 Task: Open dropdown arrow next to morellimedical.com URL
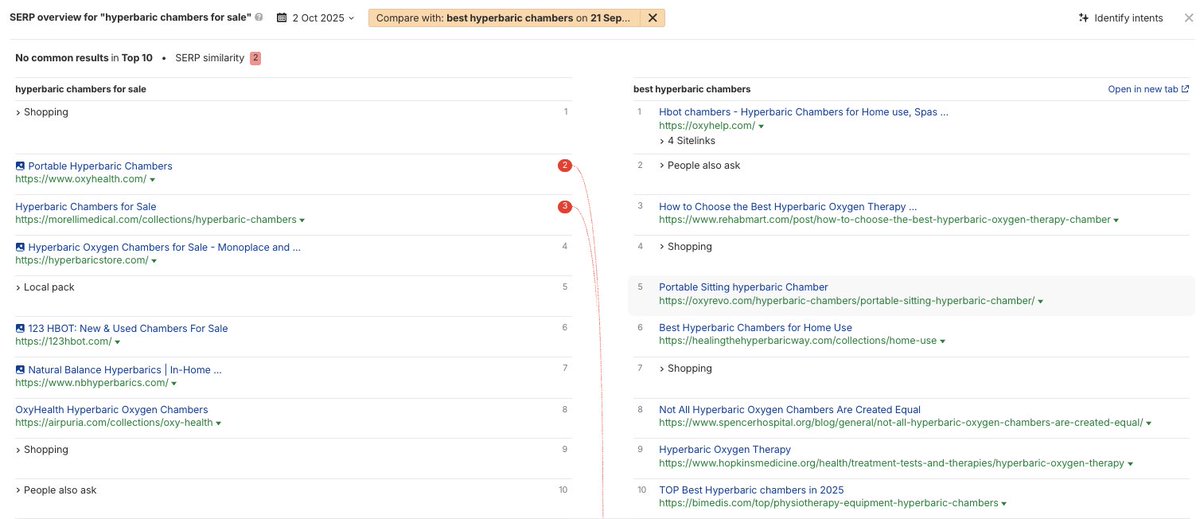(302, 220)
